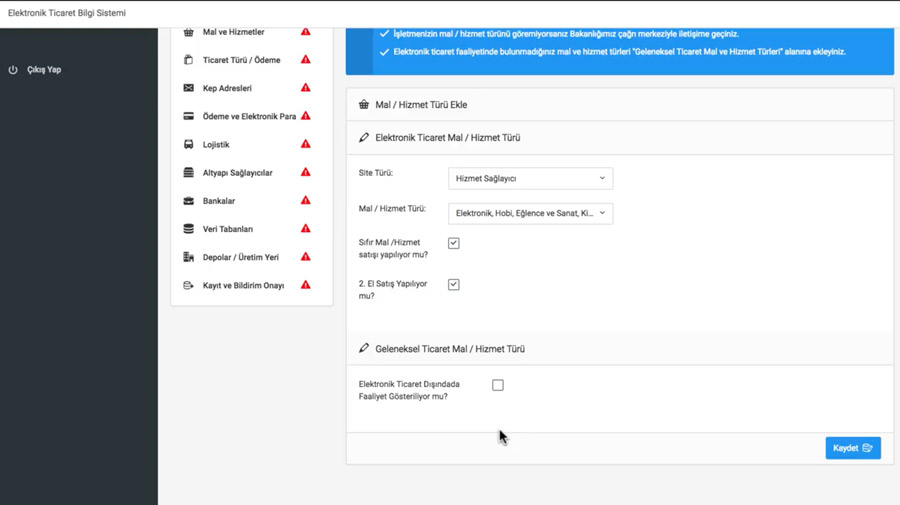
Task: Click the briefcase icon next to Bankalar
Action: (x=188, y=201)
